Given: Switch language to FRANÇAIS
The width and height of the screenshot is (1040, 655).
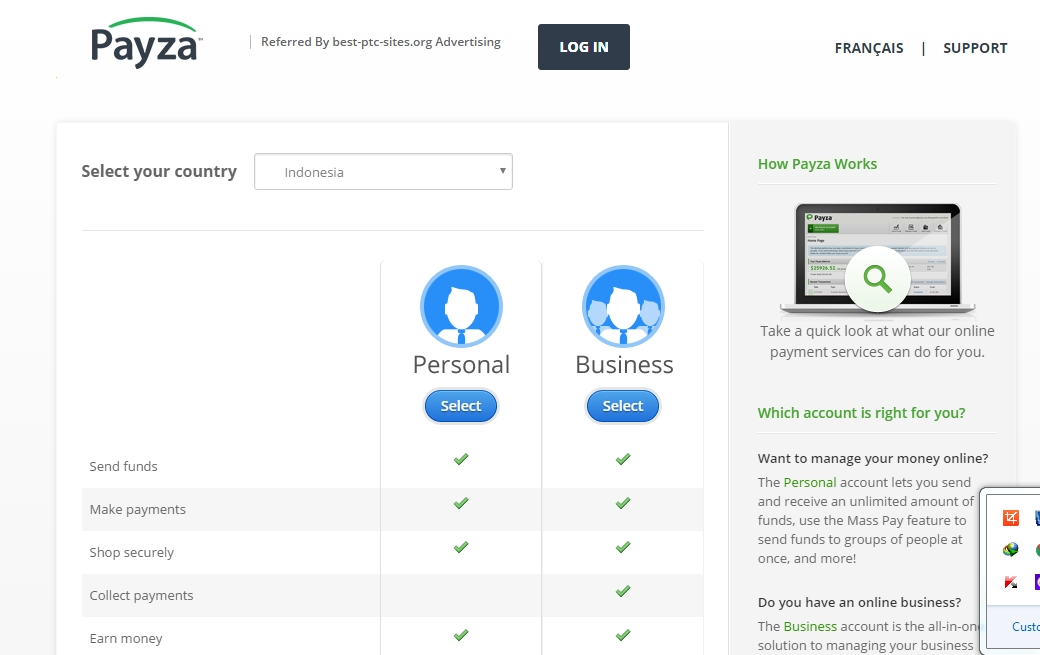Looking at the screenshot, I should [869, 48].
